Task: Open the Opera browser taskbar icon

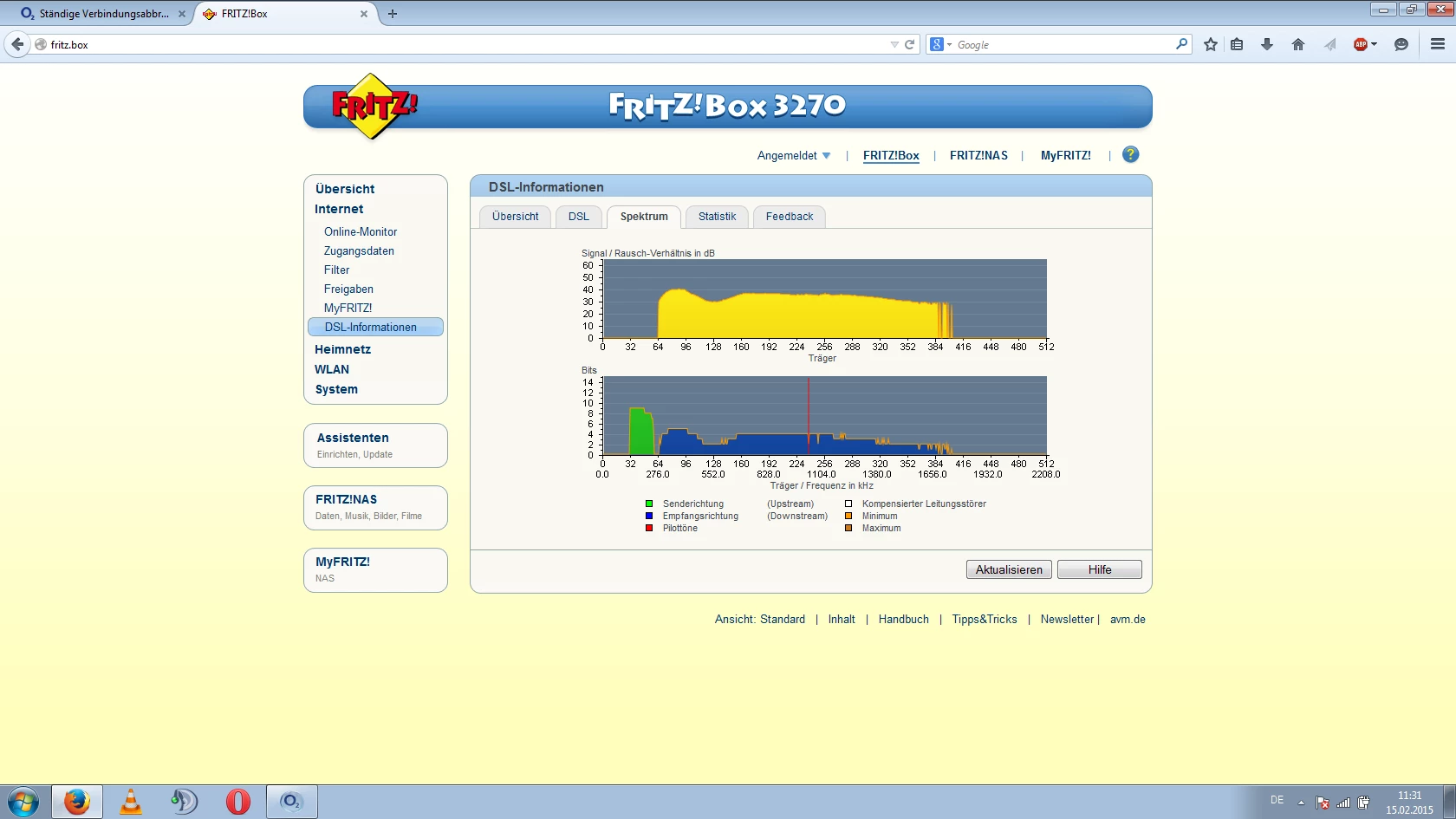Action: click(237, 802)
